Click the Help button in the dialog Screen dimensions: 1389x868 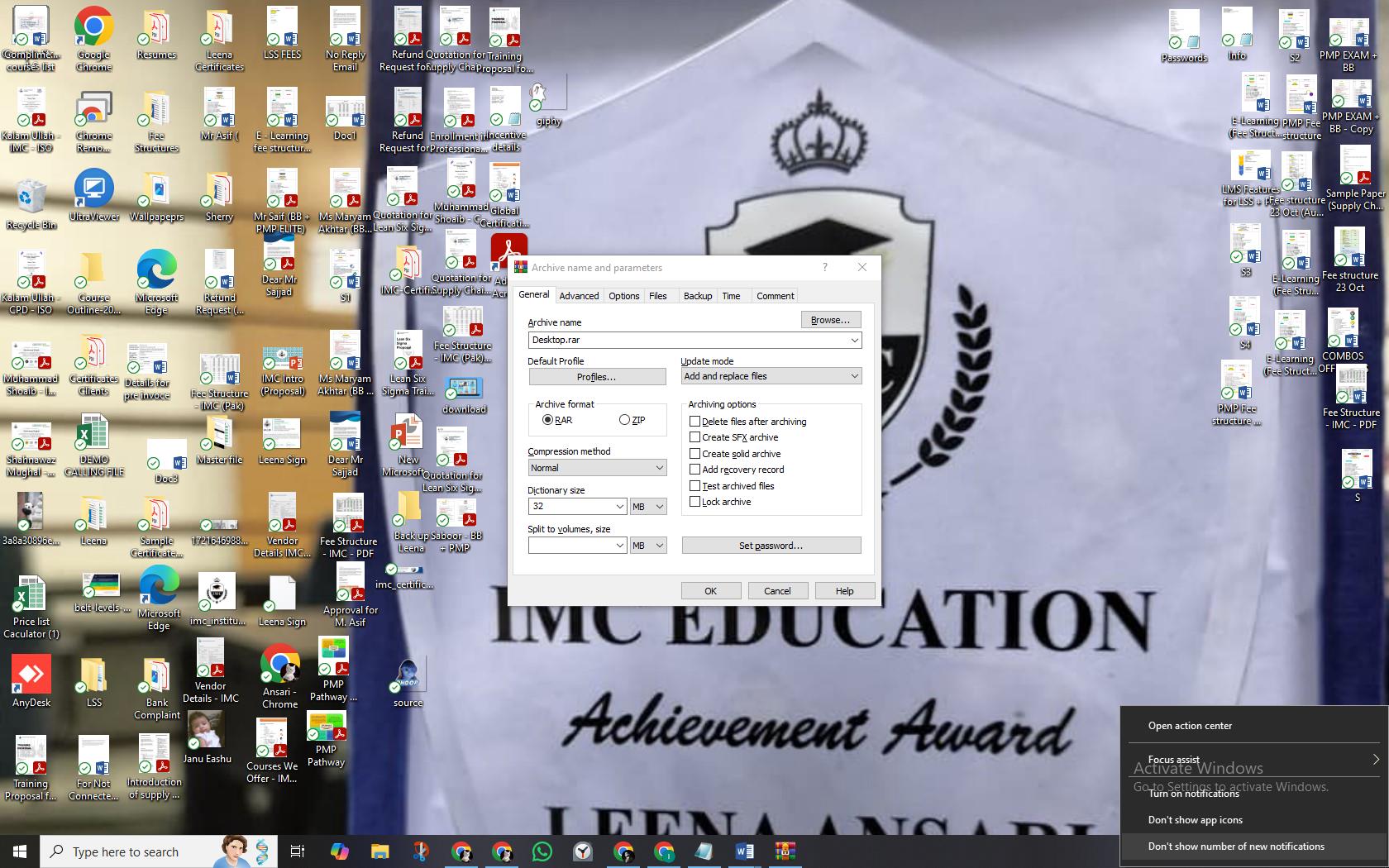(845, 591)
